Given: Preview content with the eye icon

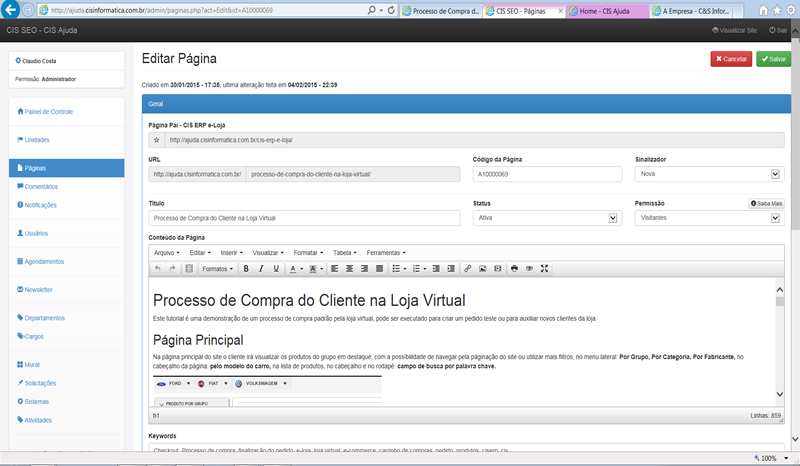Looking at the screenshot, I should [530, 268].
